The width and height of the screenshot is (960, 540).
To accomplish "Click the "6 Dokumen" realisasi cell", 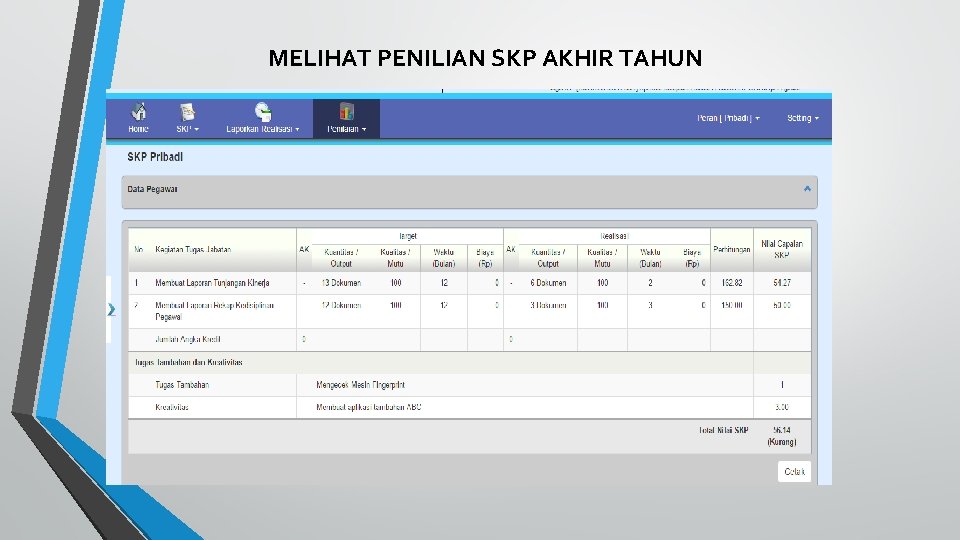I will [x=548, y=283].
